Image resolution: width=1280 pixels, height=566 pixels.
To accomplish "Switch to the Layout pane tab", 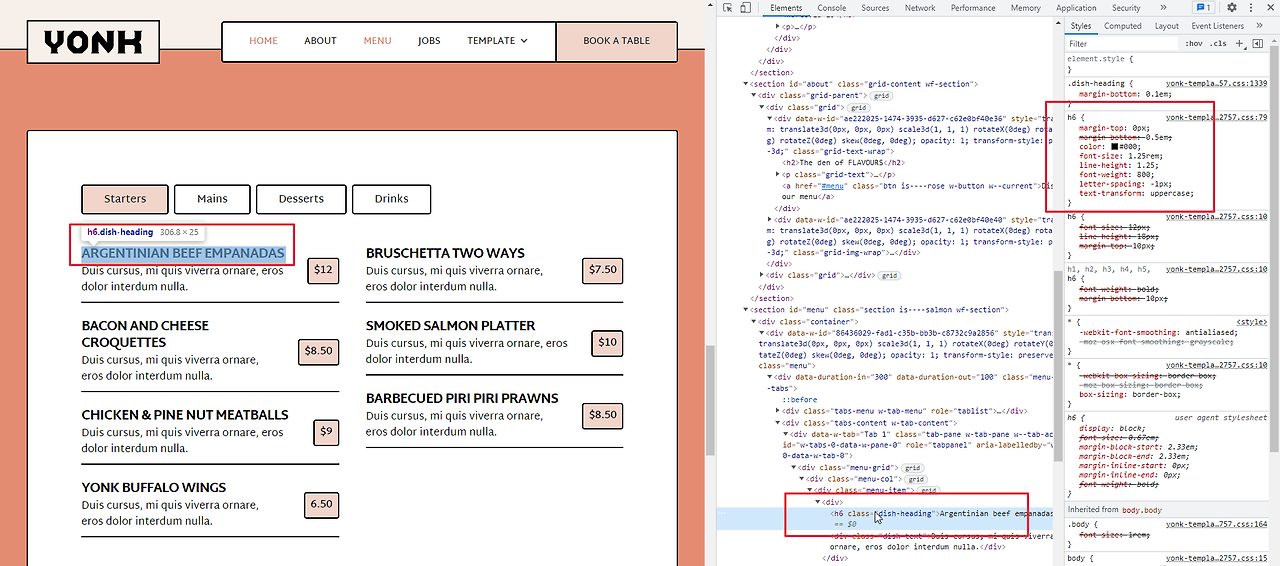I will click(x=1167, y=26).
